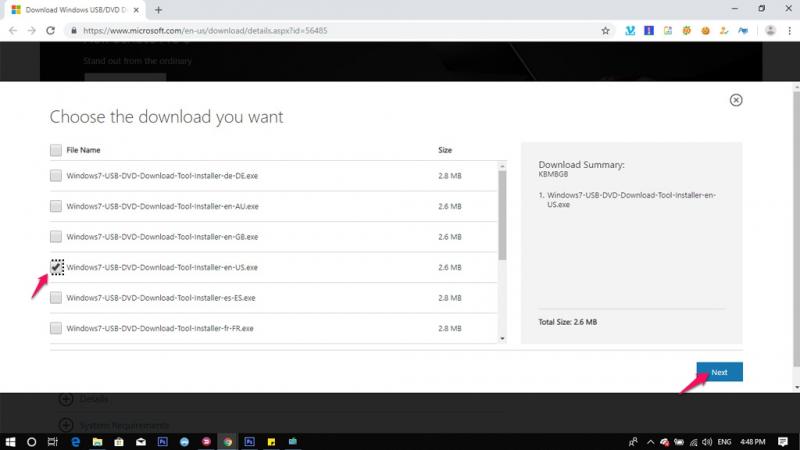Select the de-DE installer checkbox

56,176
